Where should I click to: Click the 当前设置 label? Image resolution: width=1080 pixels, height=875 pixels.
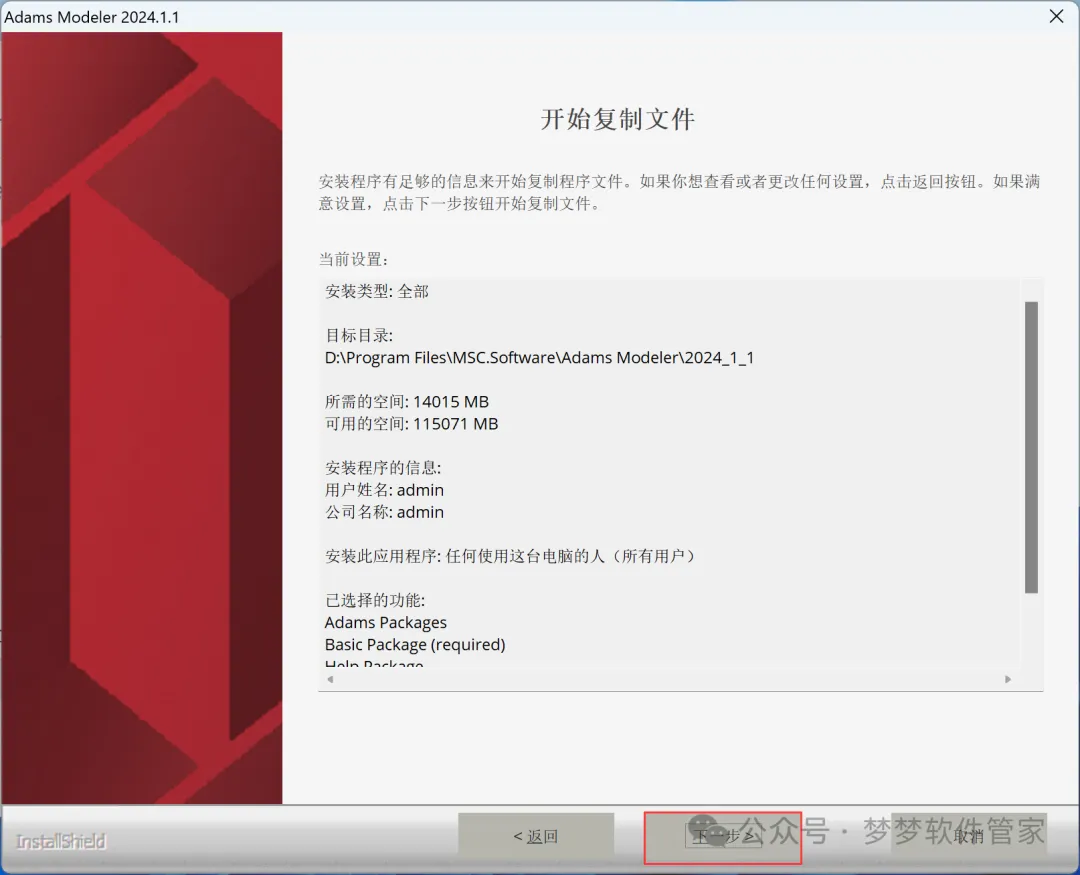353,260
